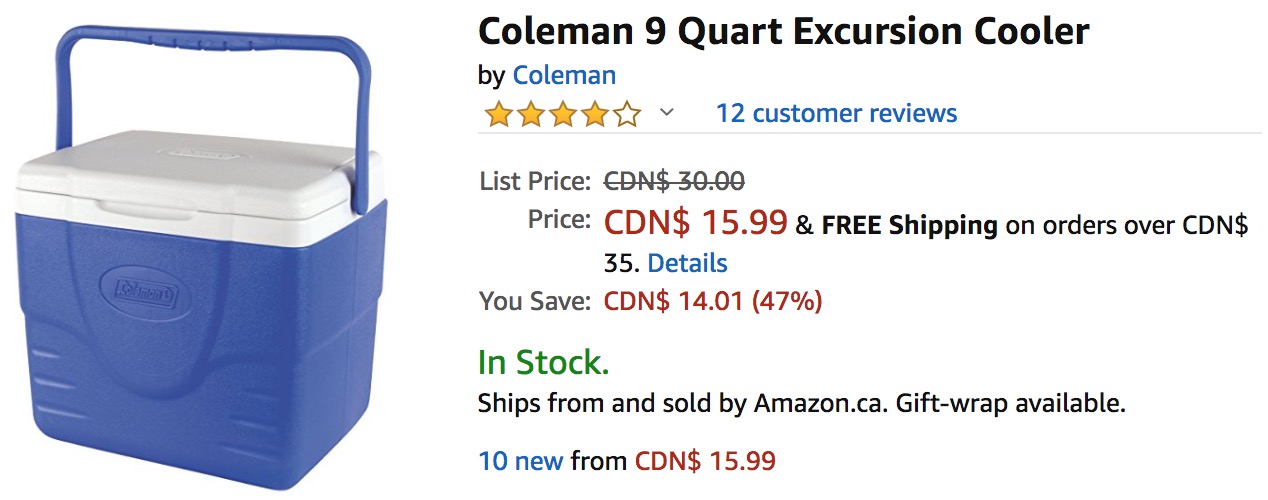
Task: Open the 12 customer reviews link
Action: [x=836, y=113]
